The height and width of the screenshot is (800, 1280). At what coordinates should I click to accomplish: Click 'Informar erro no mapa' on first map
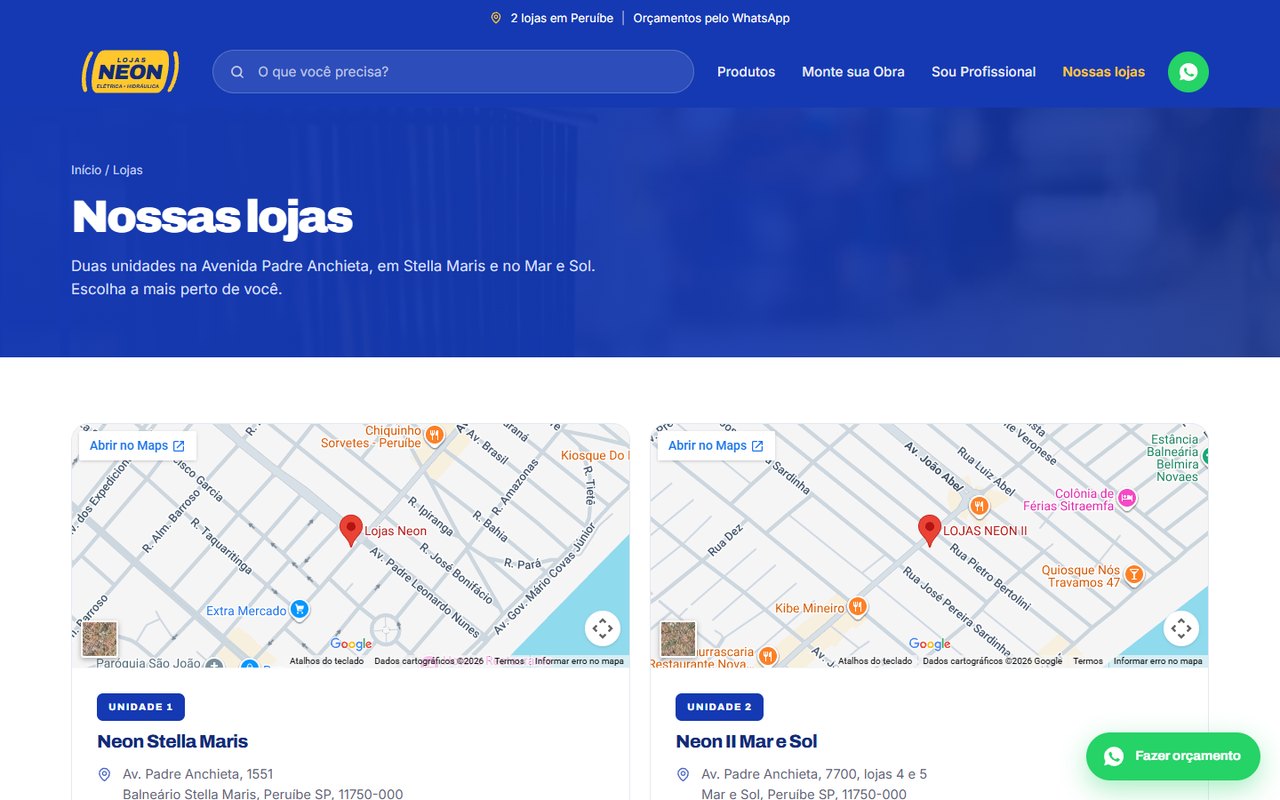(579, 661)
